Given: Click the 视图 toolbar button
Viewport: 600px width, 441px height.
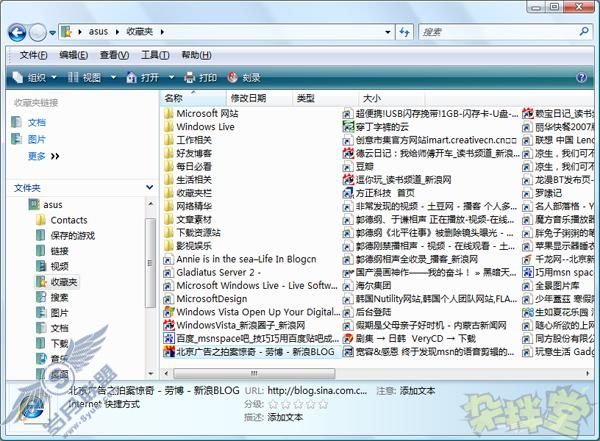Looking at the screenshot, I should coord(85,78).
